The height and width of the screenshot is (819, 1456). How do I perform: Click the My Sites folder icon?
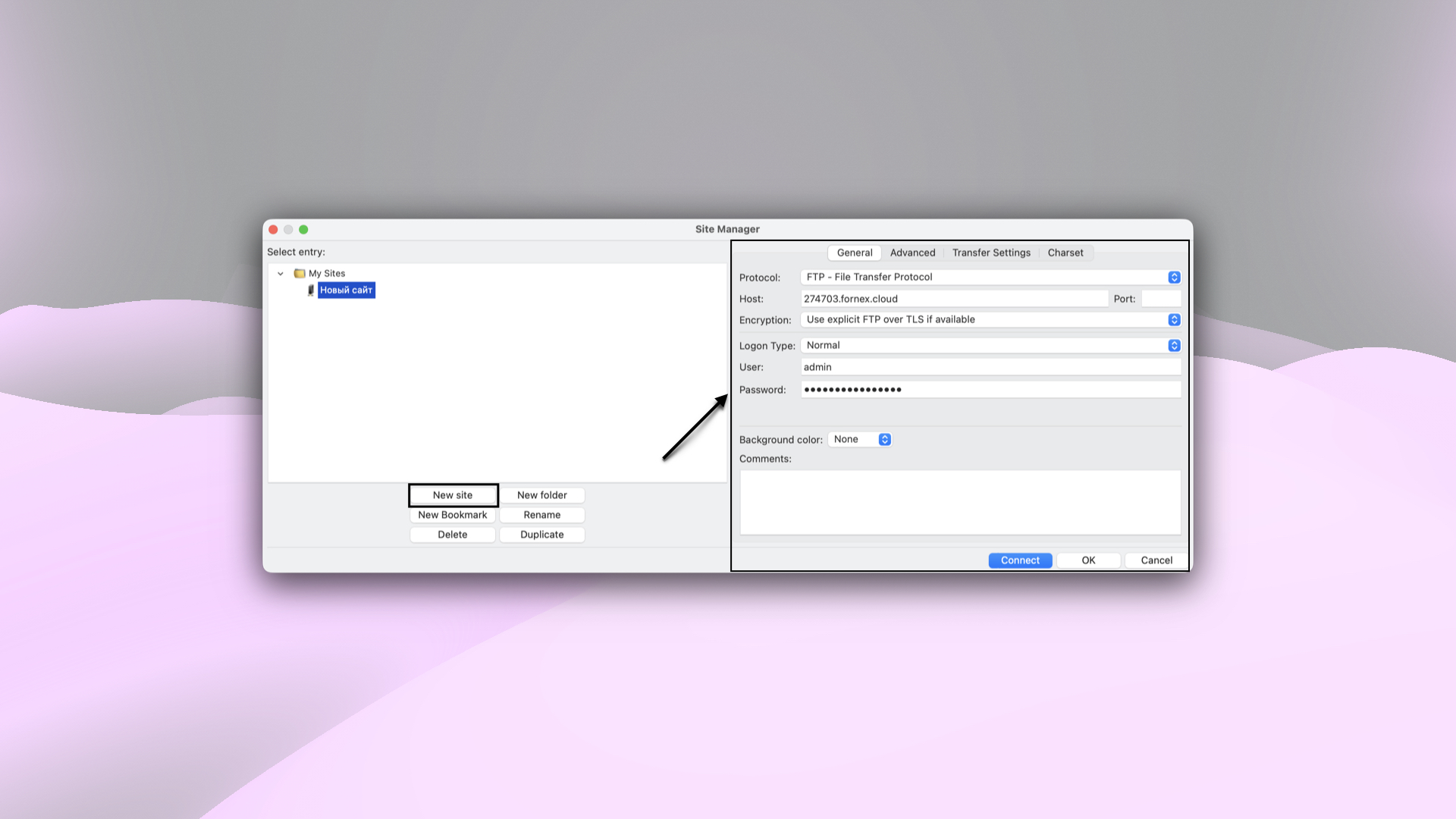[x=300, y=273]
